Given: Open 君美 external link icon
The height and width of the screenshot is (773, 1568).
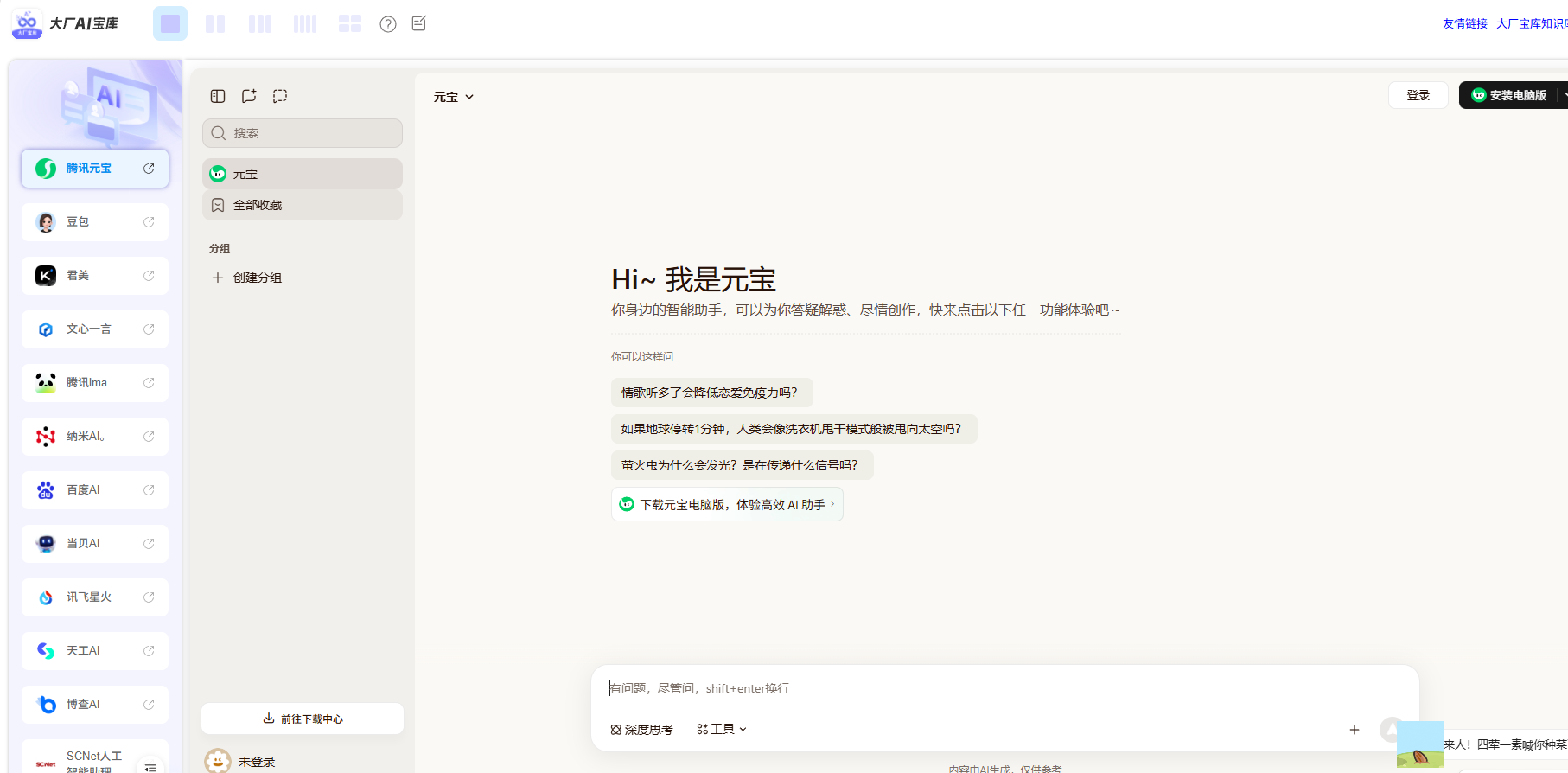Looking at the screenshot, I should (x=149, y=276).
